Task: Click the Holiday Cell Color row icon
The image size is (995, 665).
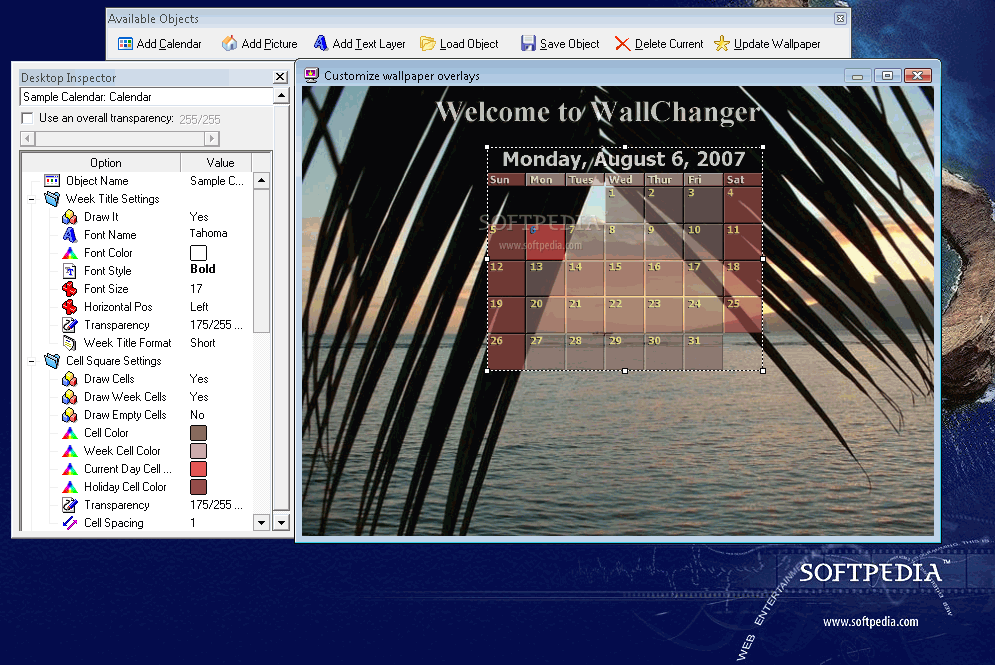Action: pyautogui.click(x=70, y=487)
